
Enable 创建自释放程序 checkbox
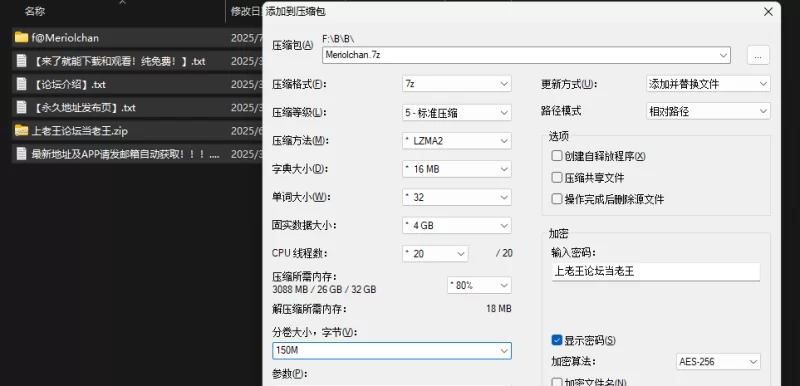point(557,156)
